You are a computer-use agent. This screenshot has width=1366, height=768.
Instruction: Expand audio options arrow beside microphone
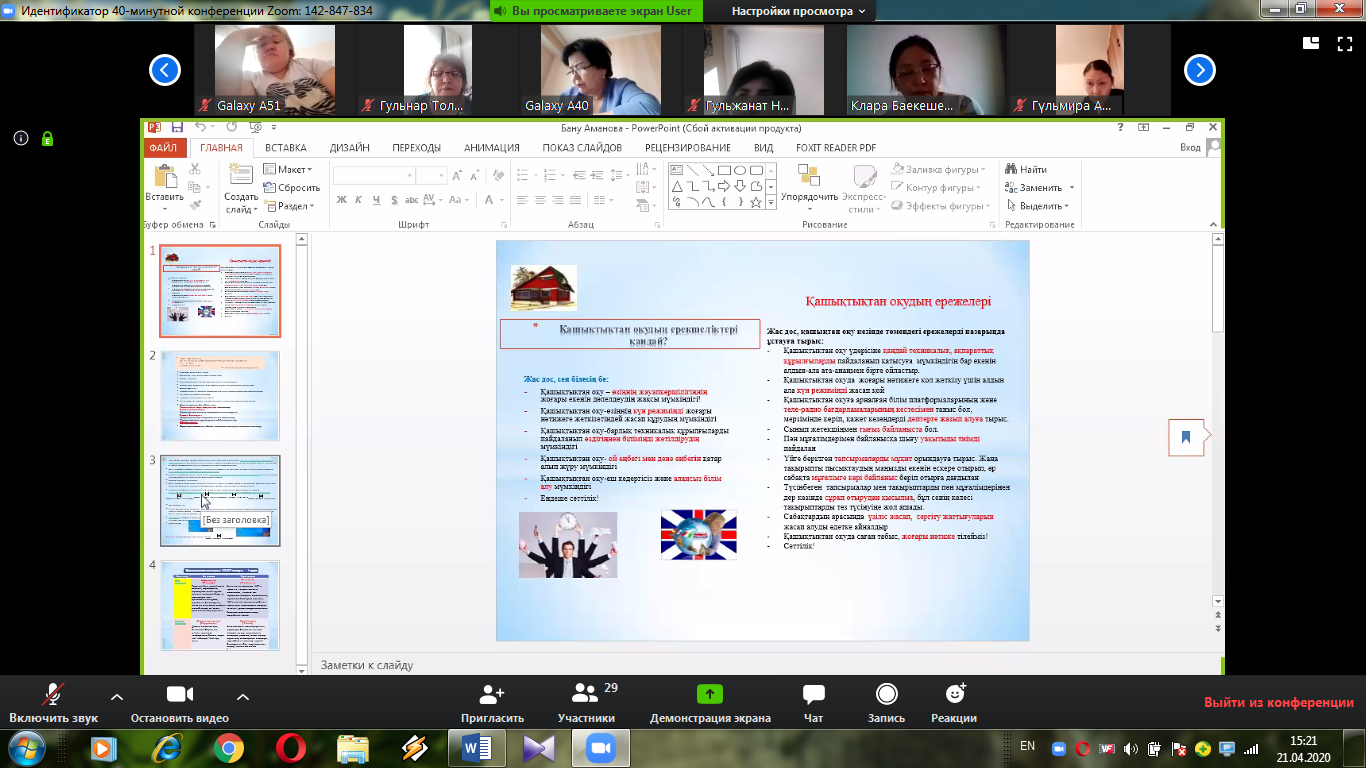pyautogui.click(x=117, y=696)
